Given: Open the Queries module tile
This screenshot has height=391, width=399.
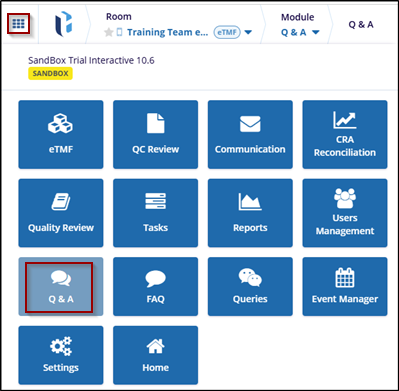Looking at the screenshot, I should (x=250, y=287).
